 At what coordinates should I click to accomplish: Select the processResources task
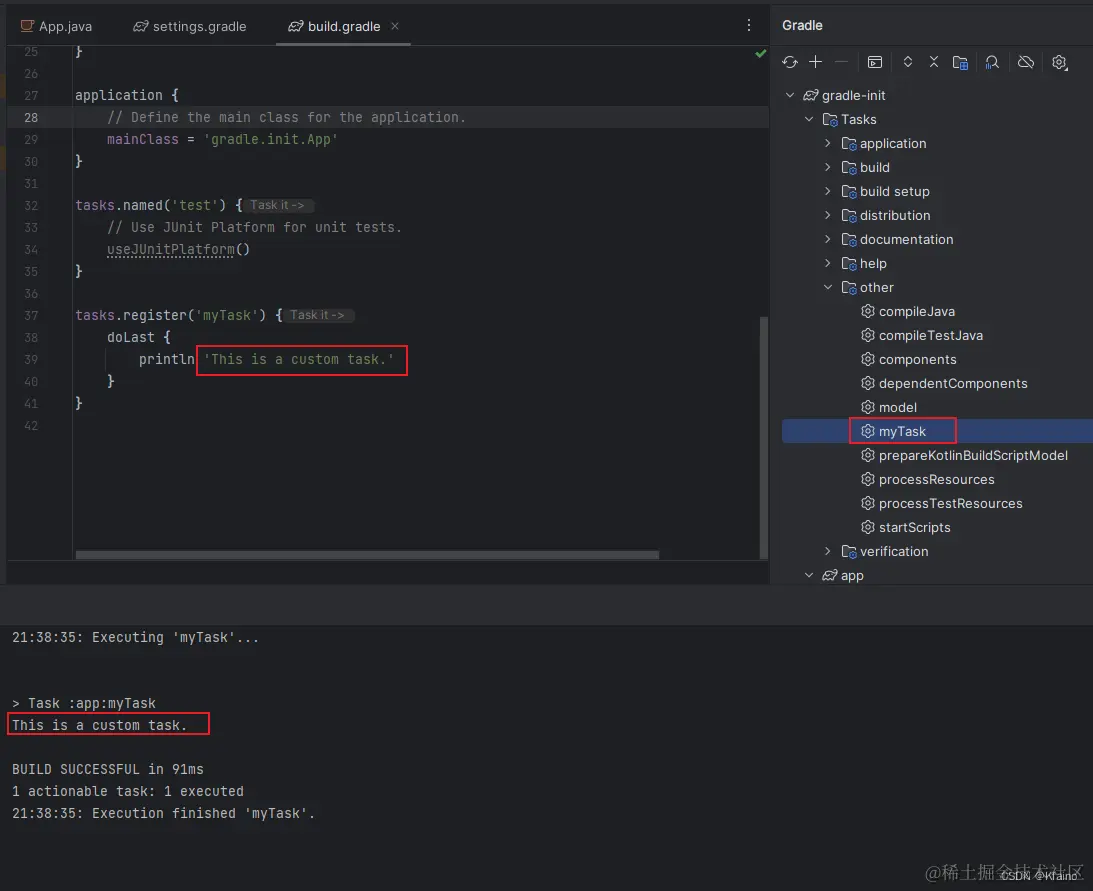point(936,480)
